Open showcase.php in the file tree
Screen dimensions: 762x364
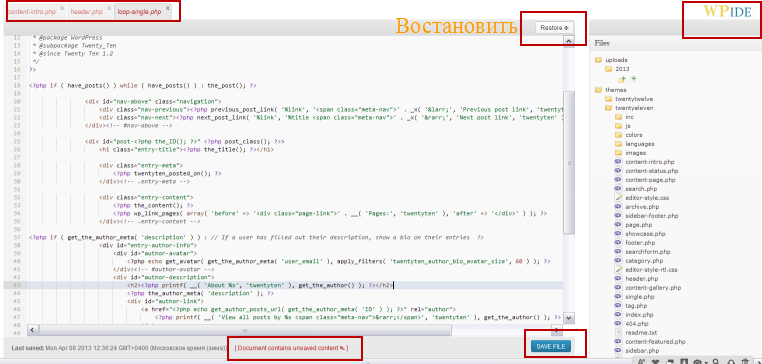click(645, 234)
